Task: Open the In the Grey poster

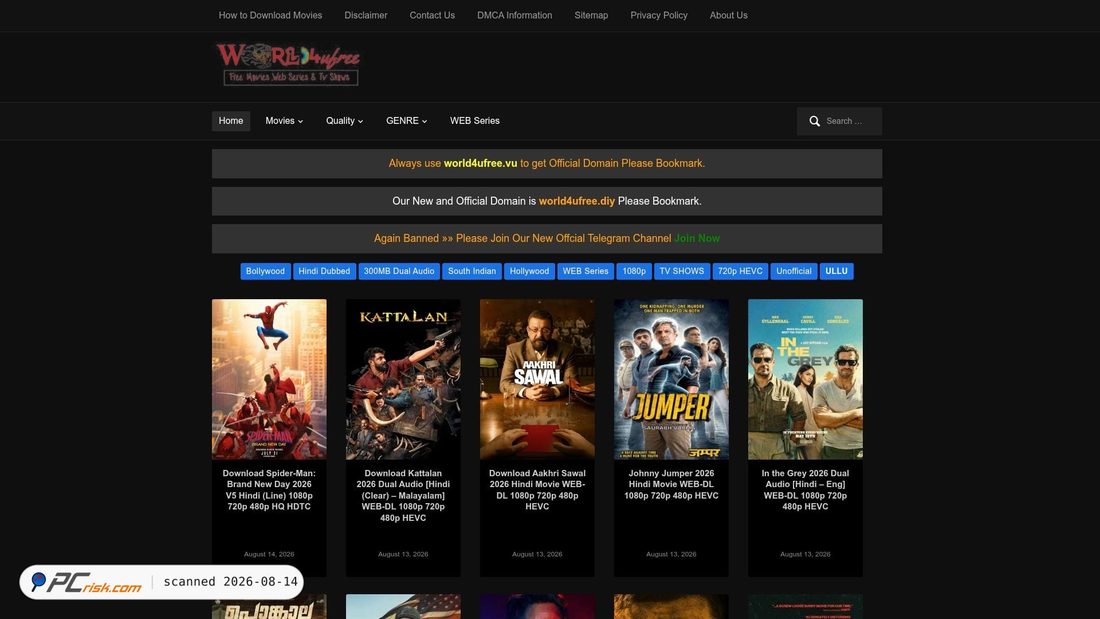Action: click(805, 380)
